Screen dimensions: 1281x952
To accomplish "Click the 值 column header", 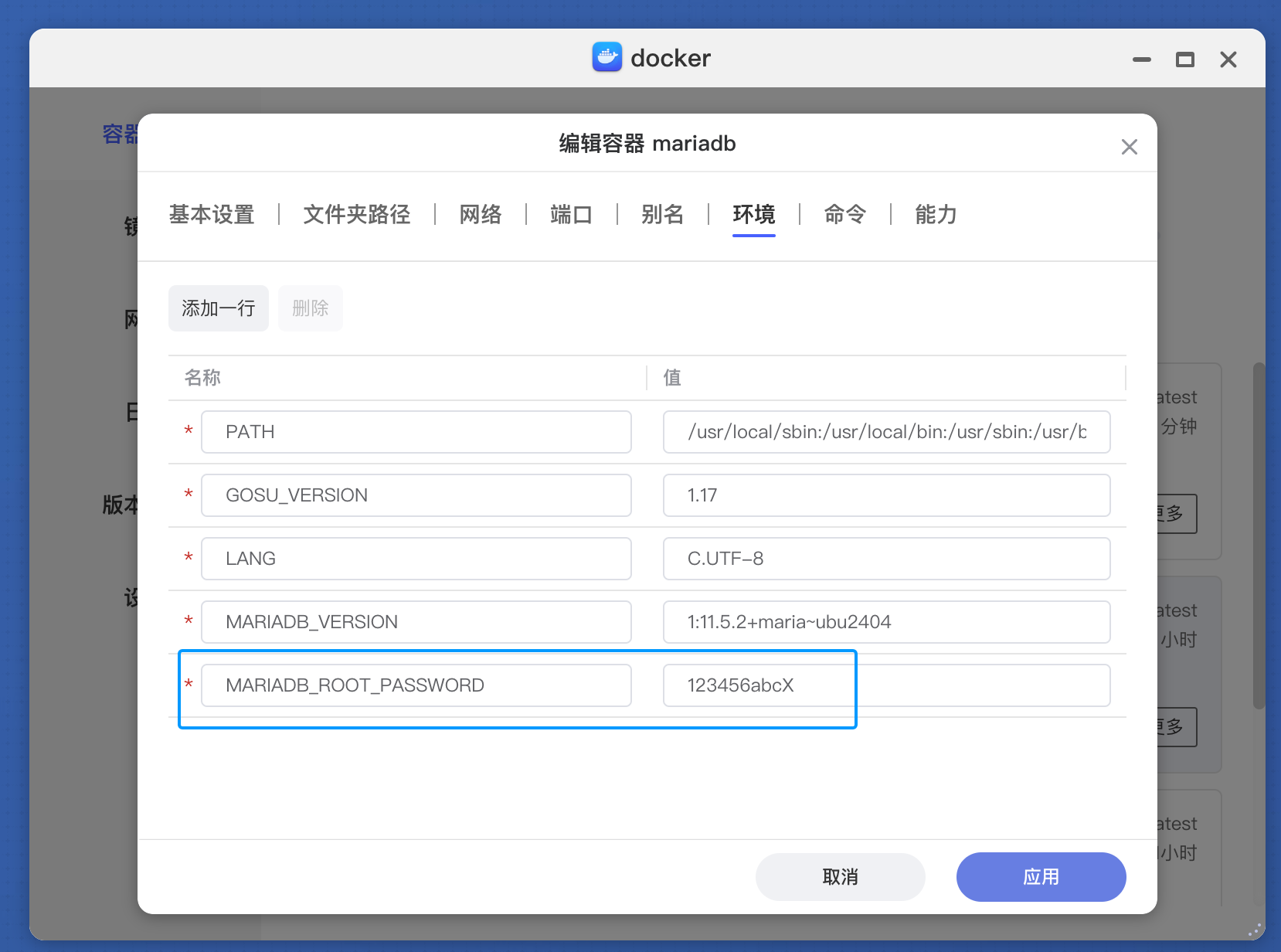I will point(672,378).
